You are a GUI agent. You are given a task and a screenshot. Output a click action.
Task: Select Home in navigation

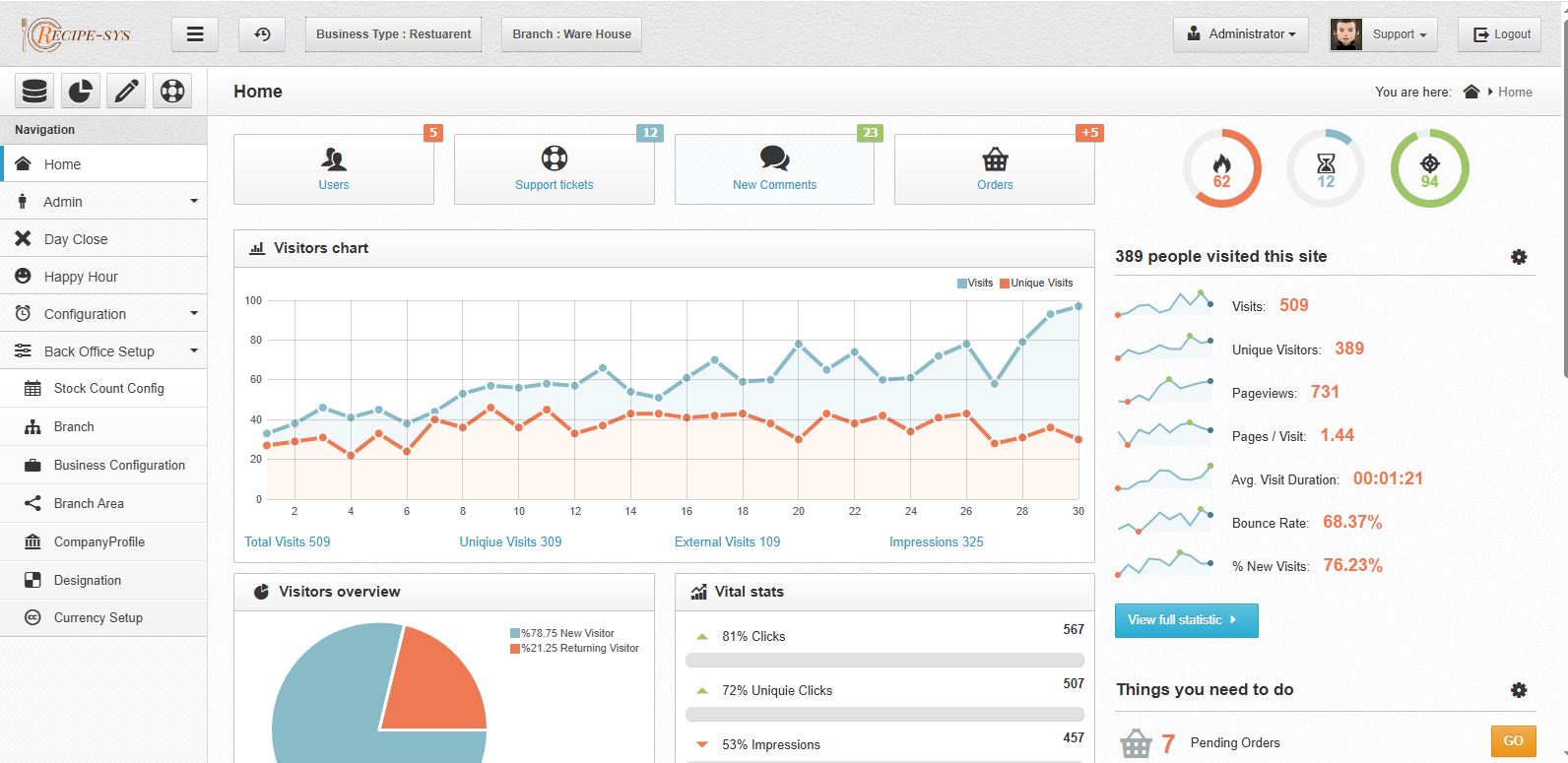tap(103, 164)
